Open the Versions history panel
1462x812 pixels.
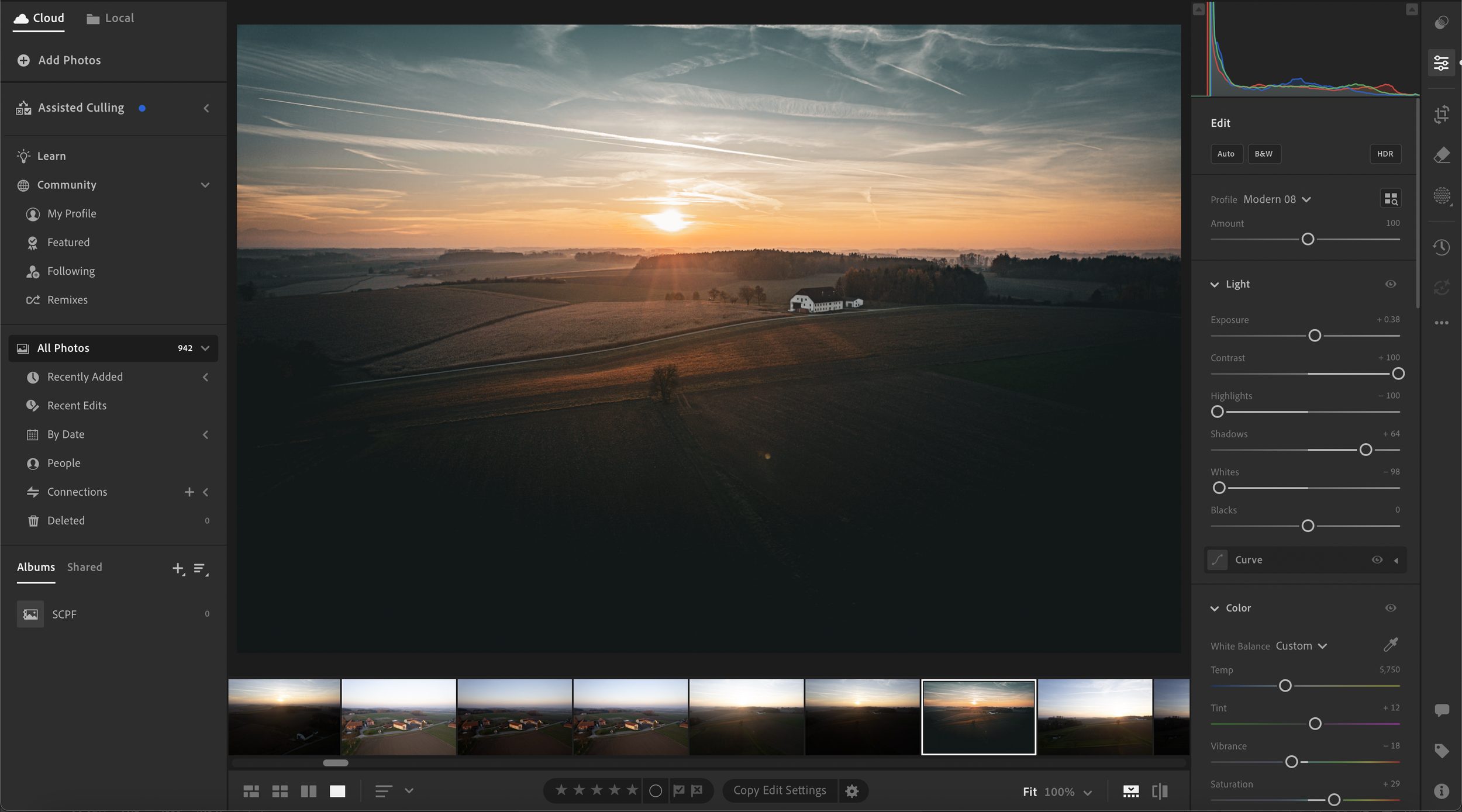(x=1441, y=247)
